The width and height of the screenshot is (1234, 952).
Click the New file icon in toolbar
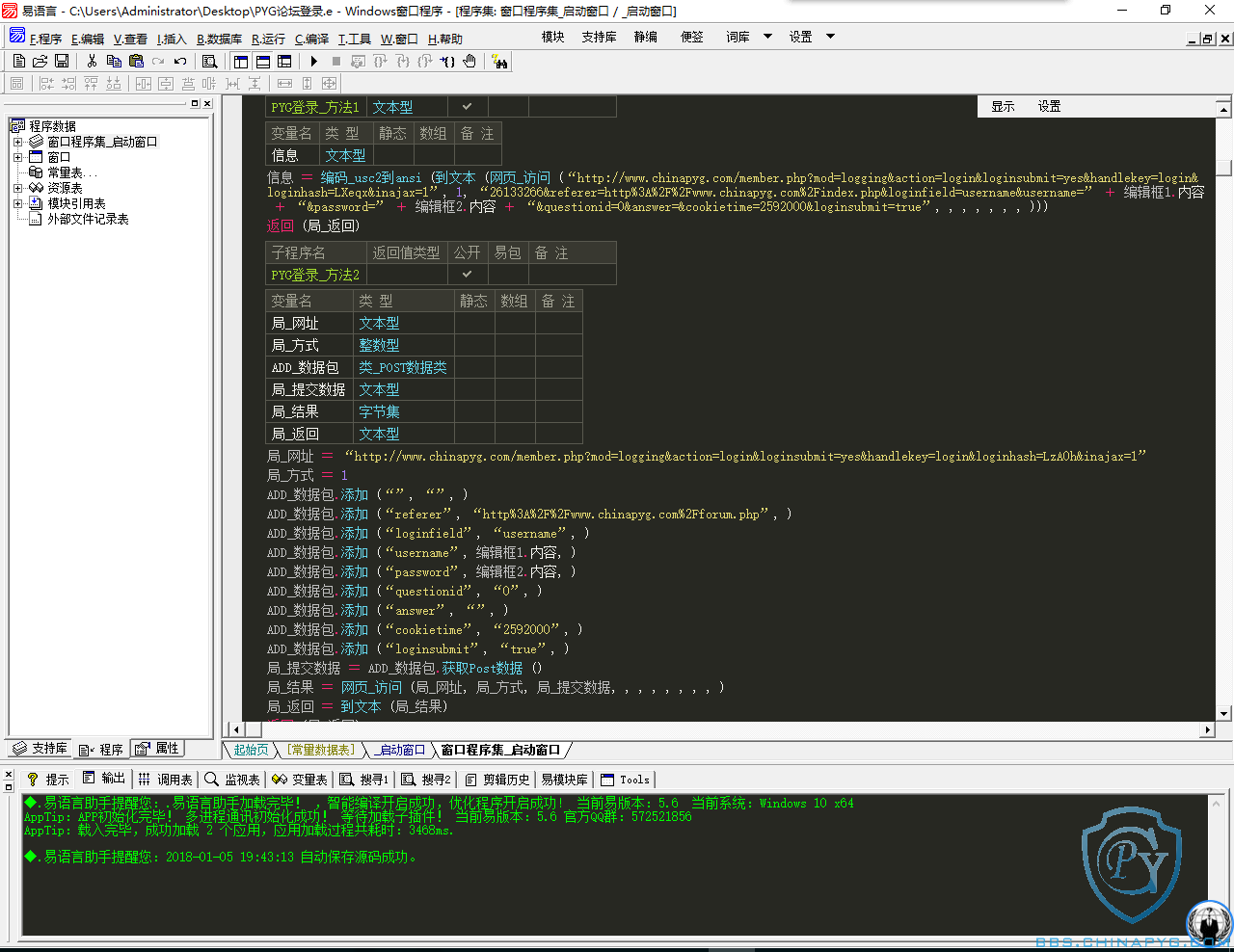click(19, 61)
